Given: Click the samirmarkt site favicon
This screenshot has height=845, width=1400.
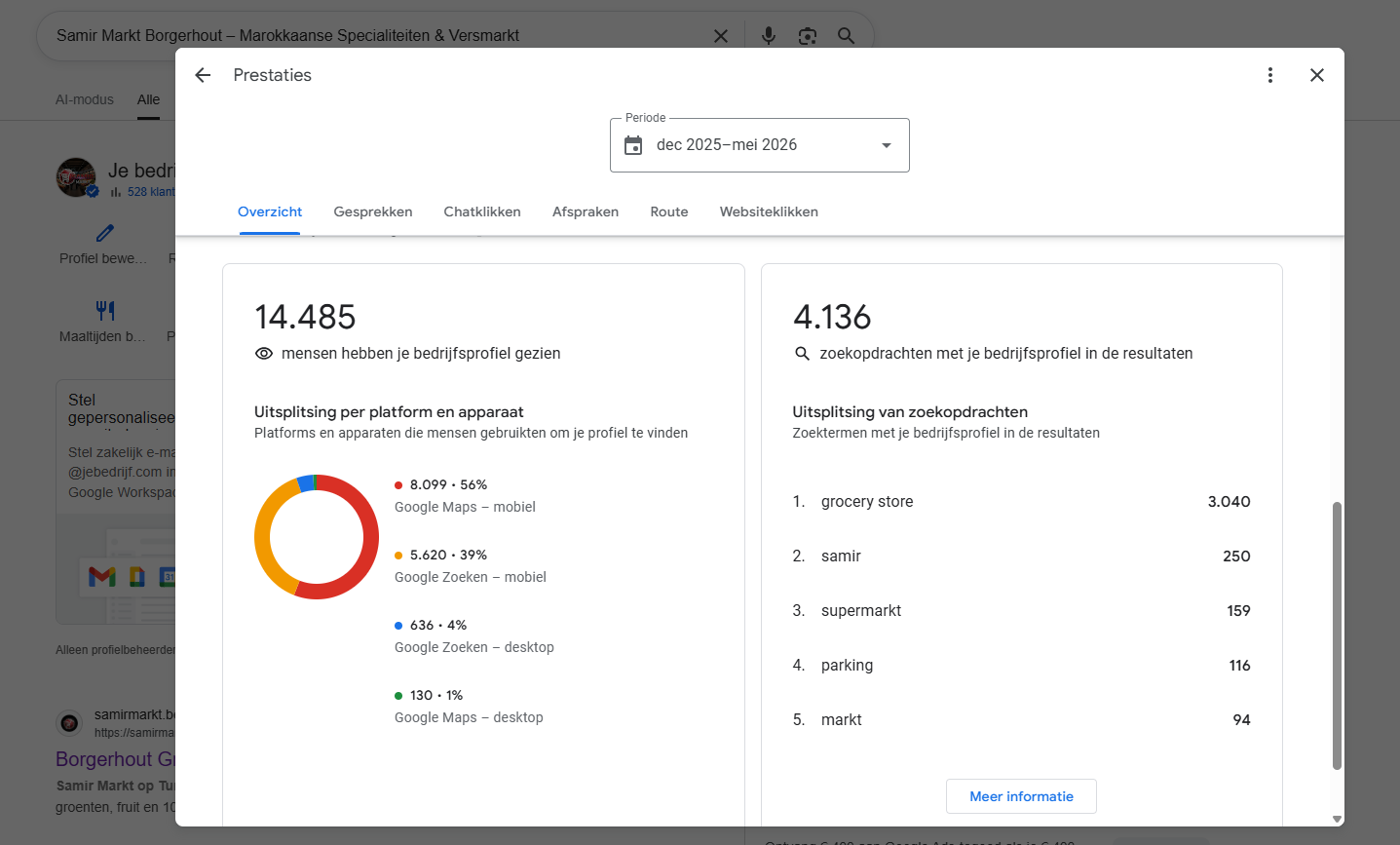Looking at the screenshot, I should 69,723.
